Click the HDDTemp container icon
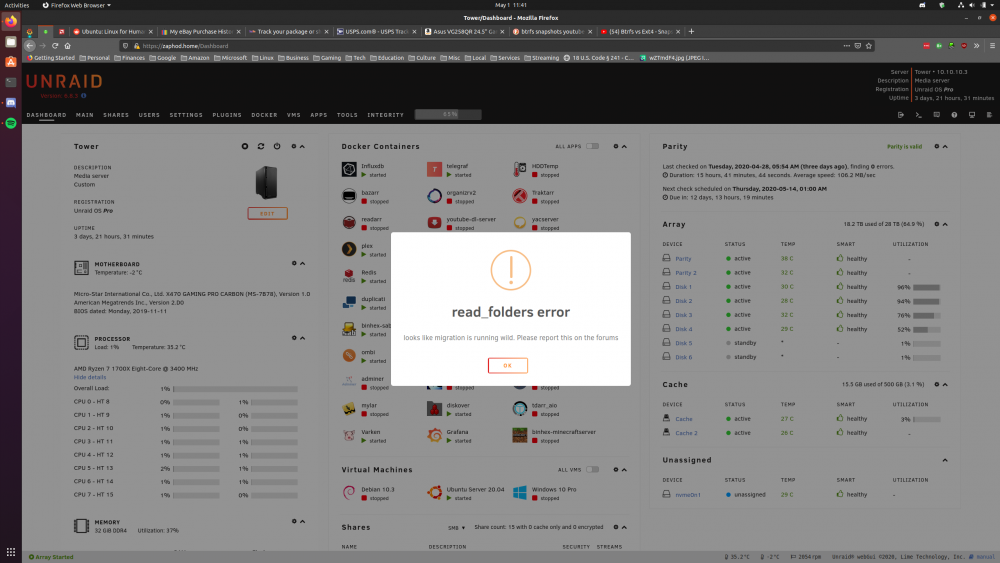The image size is (1000, 563). (520, 169)
